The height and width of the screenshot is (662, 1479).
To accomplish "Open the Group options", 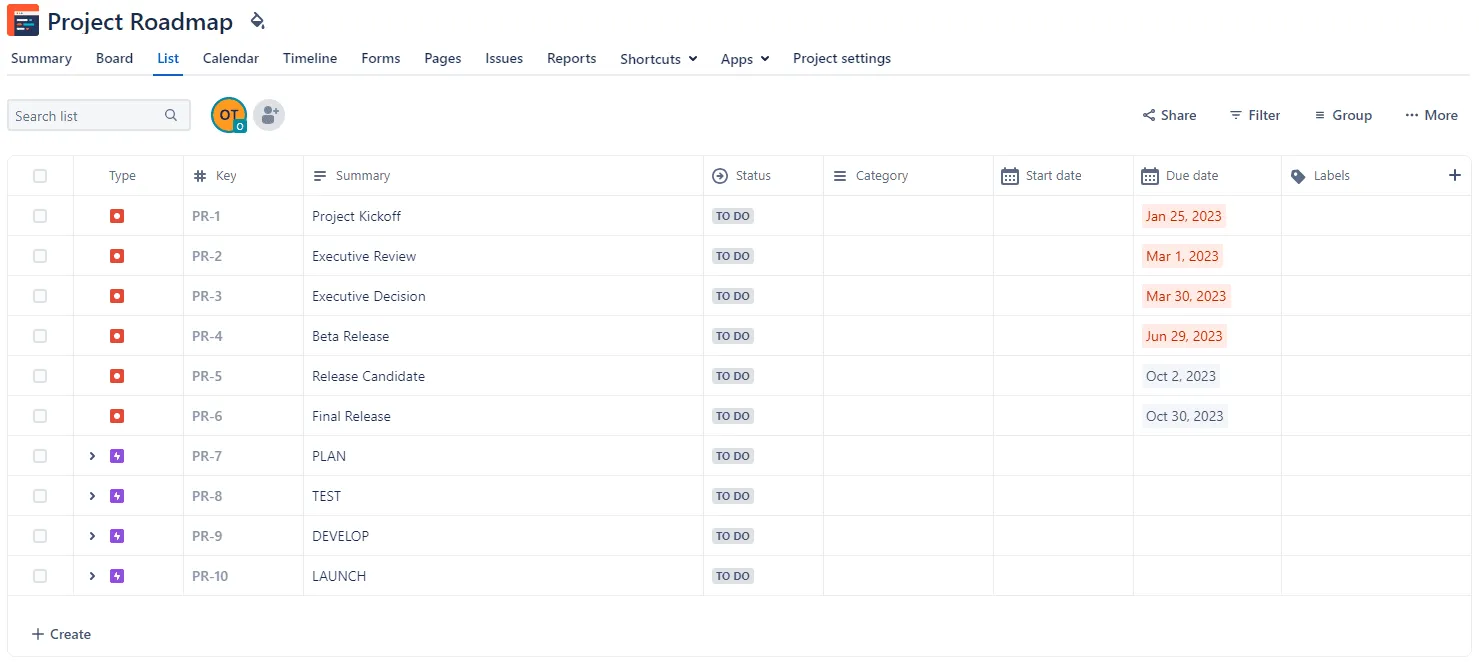I will [1342, 115].
